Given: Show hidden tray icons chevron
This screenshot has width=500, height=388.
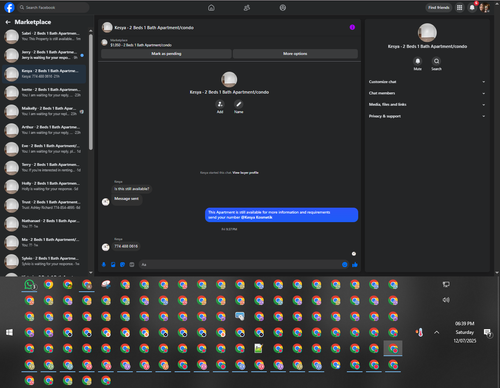Looking at the screenshot, I should point(437,332).
